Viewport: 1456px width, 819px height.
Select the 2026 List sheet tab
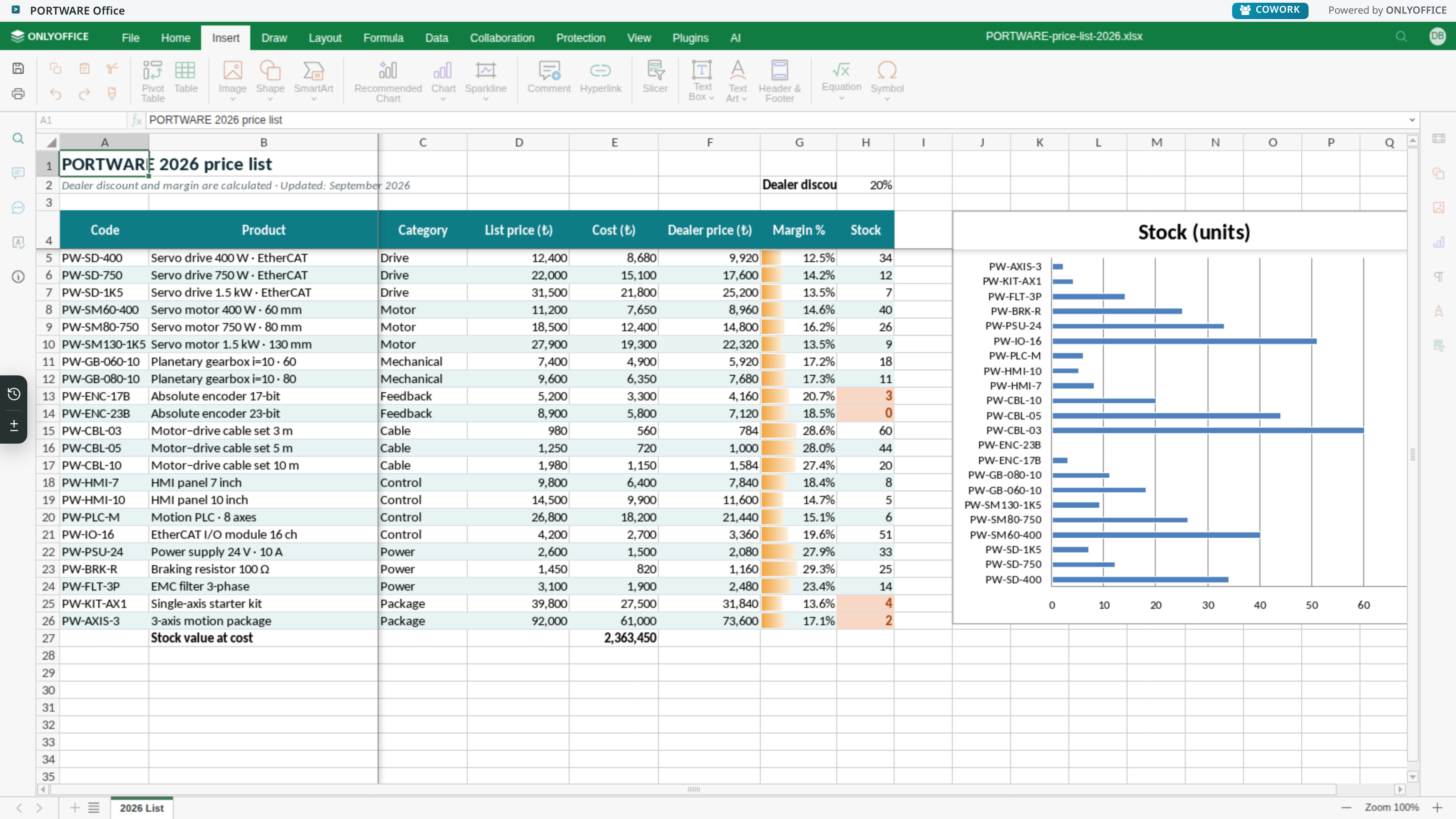click(142, 808)
